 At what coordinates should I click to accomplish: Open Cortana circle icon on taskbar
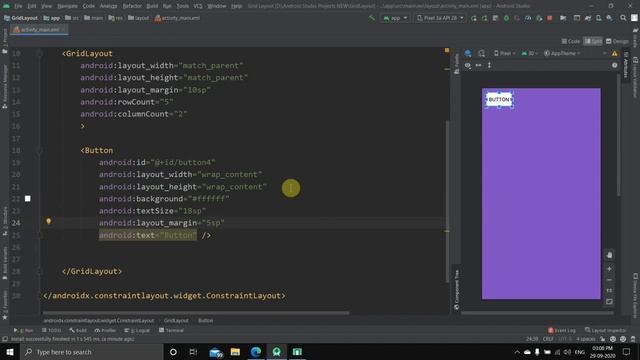(173, 352)
